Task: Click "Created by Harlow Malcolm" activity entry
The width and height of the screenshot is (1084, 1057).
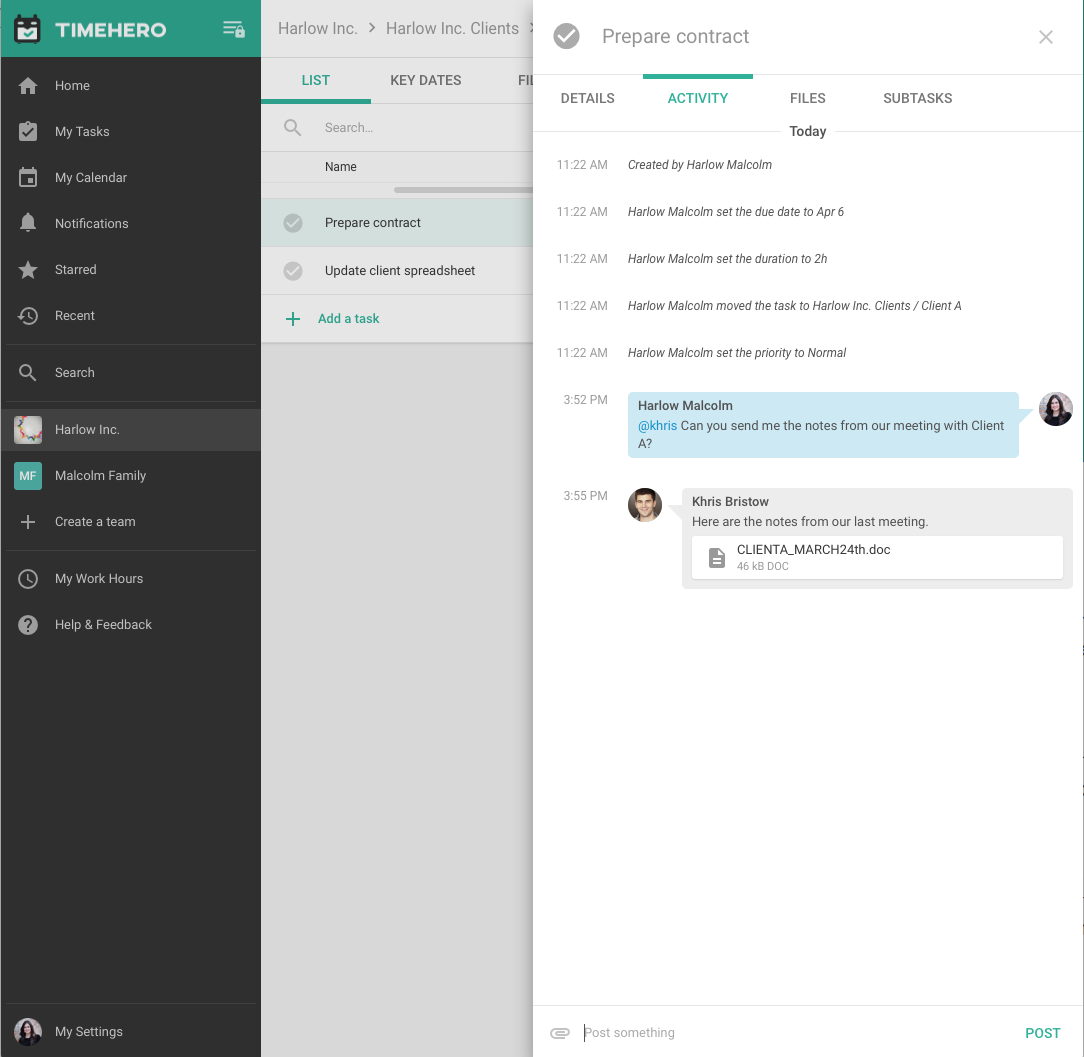Action: 700,165
